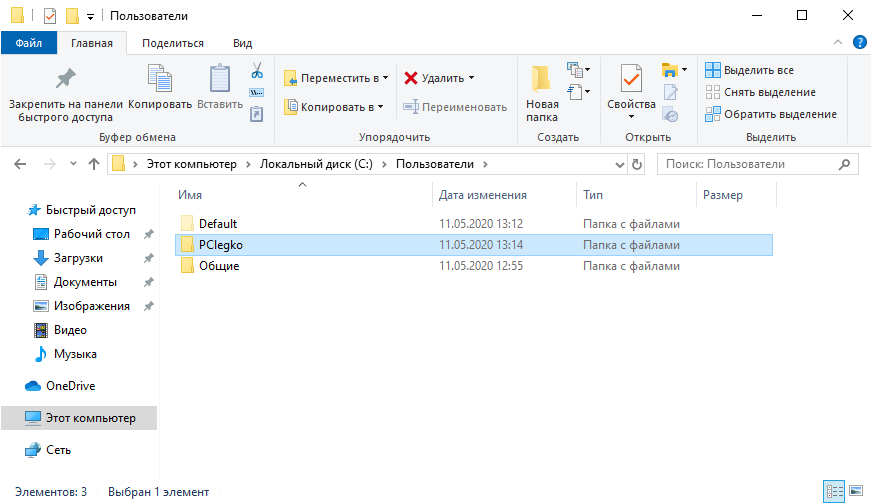The image size is (872, 504).
Task: Click the Поиск: Пользователи search field
Action: click(x=745, y=164)
